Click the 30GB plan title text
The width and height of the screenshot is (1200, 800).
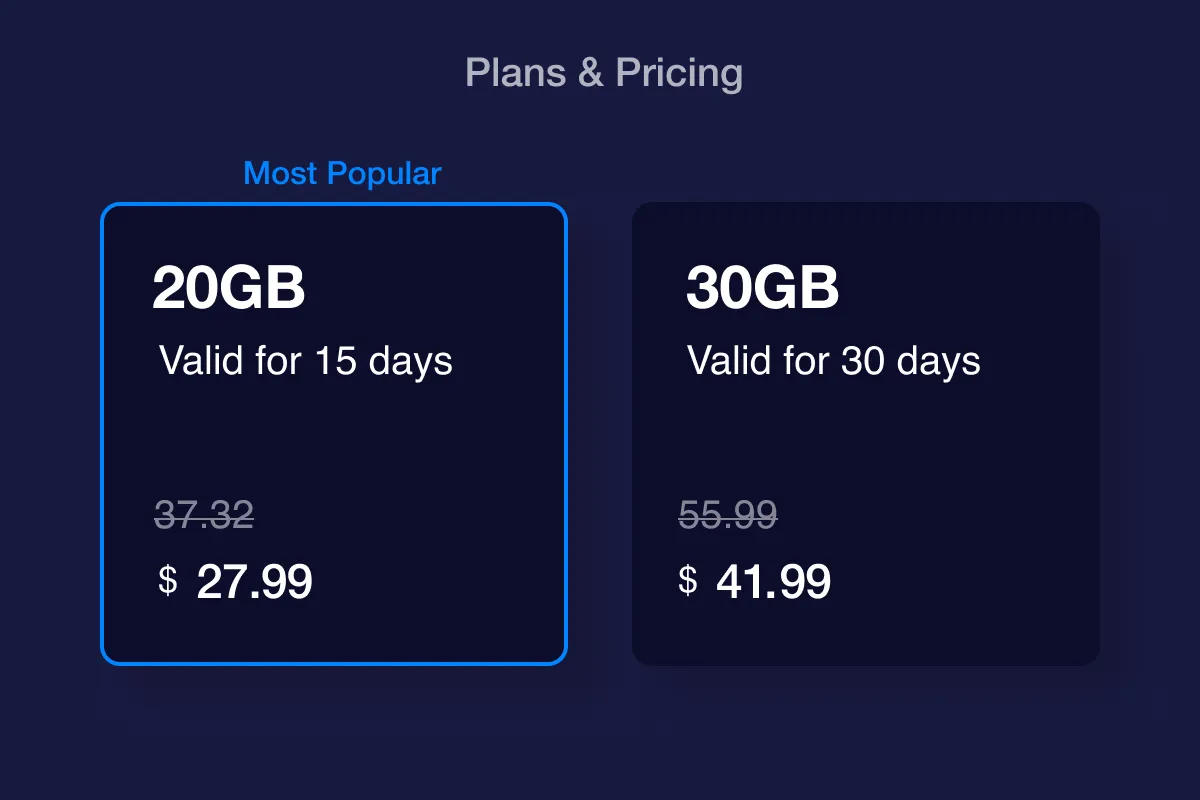click(x=762, y=289)
